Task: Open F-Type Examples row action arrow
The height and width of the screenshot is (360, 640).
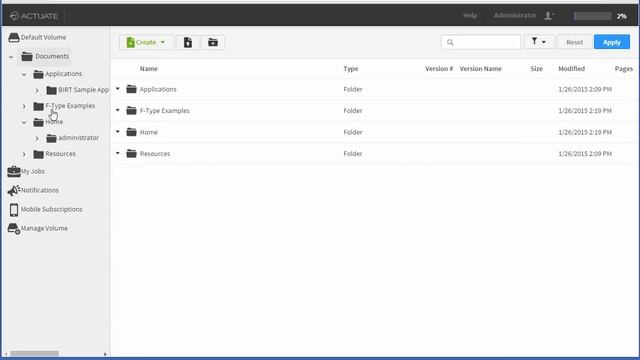Action: point(118,110)
